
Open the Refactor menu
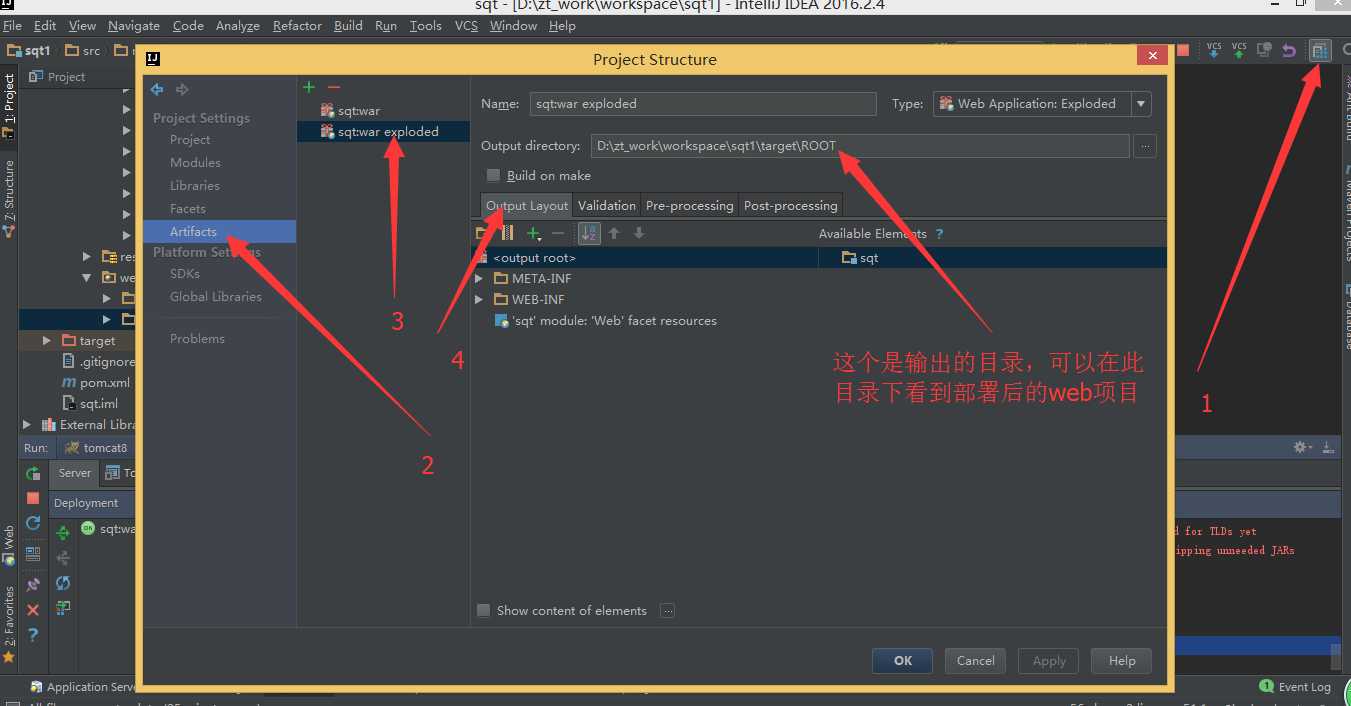click(297, 26)
